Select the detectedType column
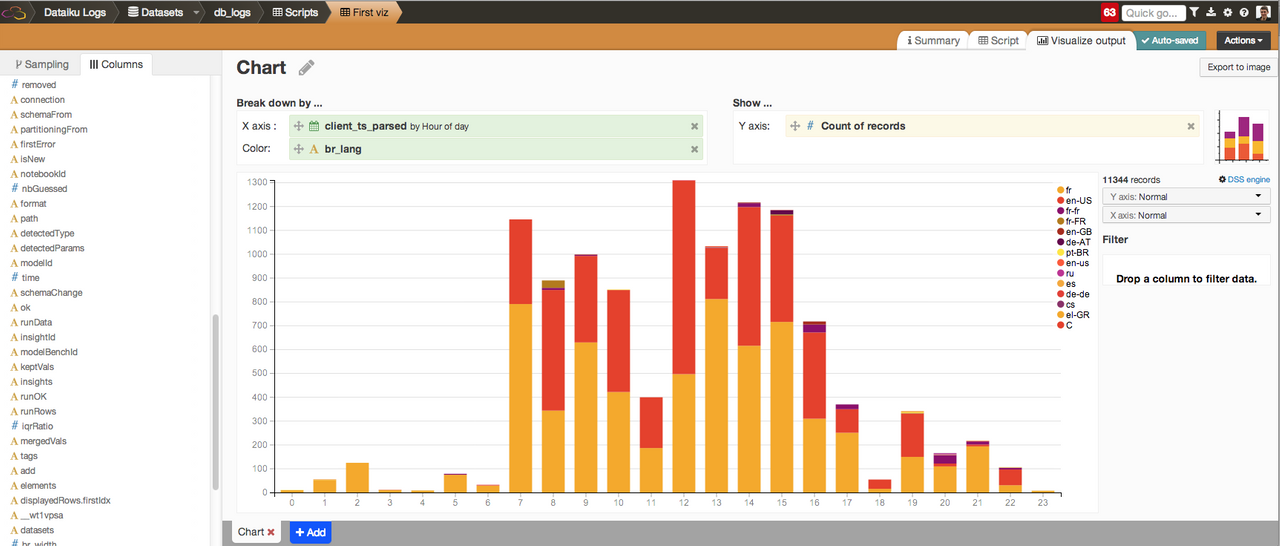 point(47,233)
